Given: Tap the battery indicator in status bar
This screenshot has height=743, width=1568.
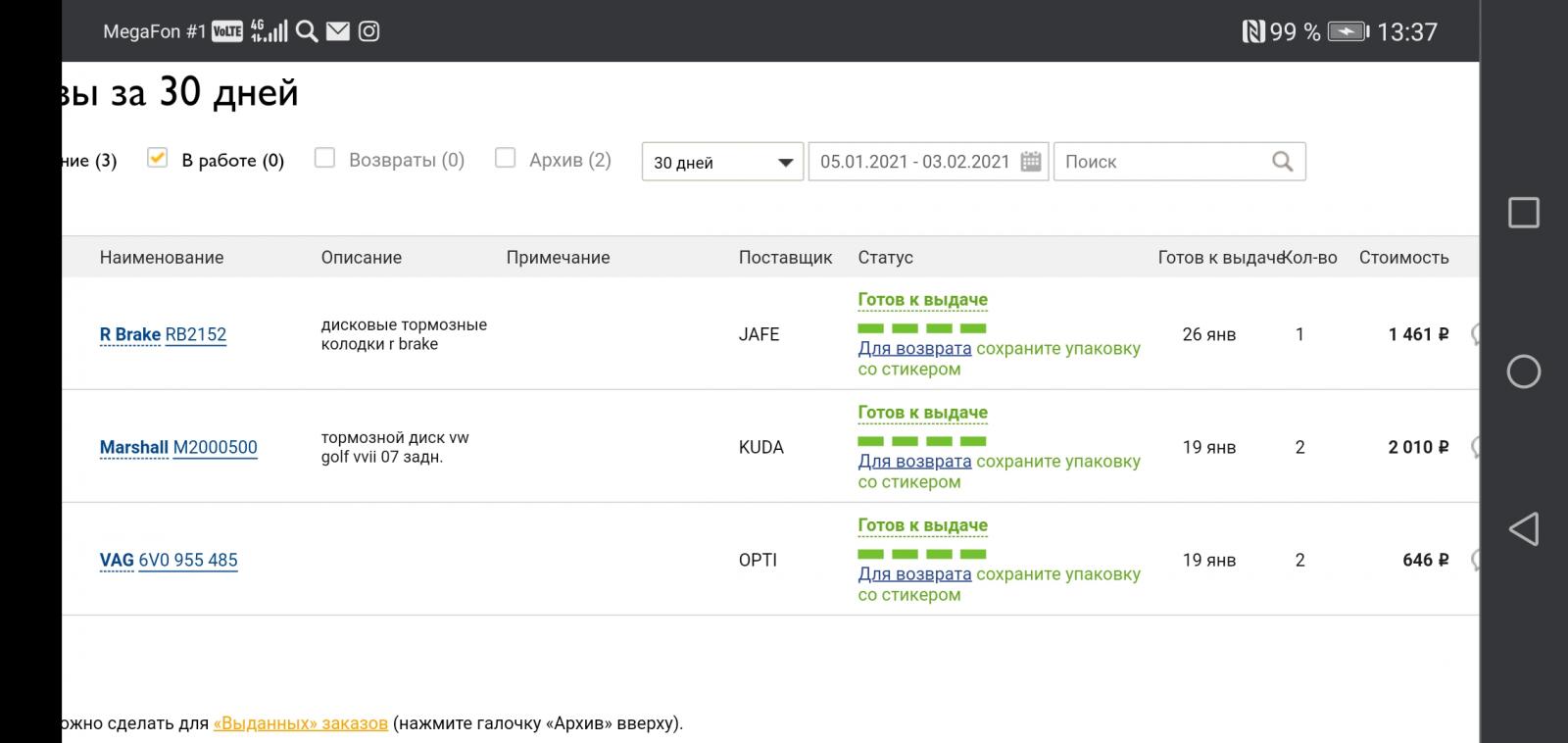Looking at the screenshot, I should 1348,31.
